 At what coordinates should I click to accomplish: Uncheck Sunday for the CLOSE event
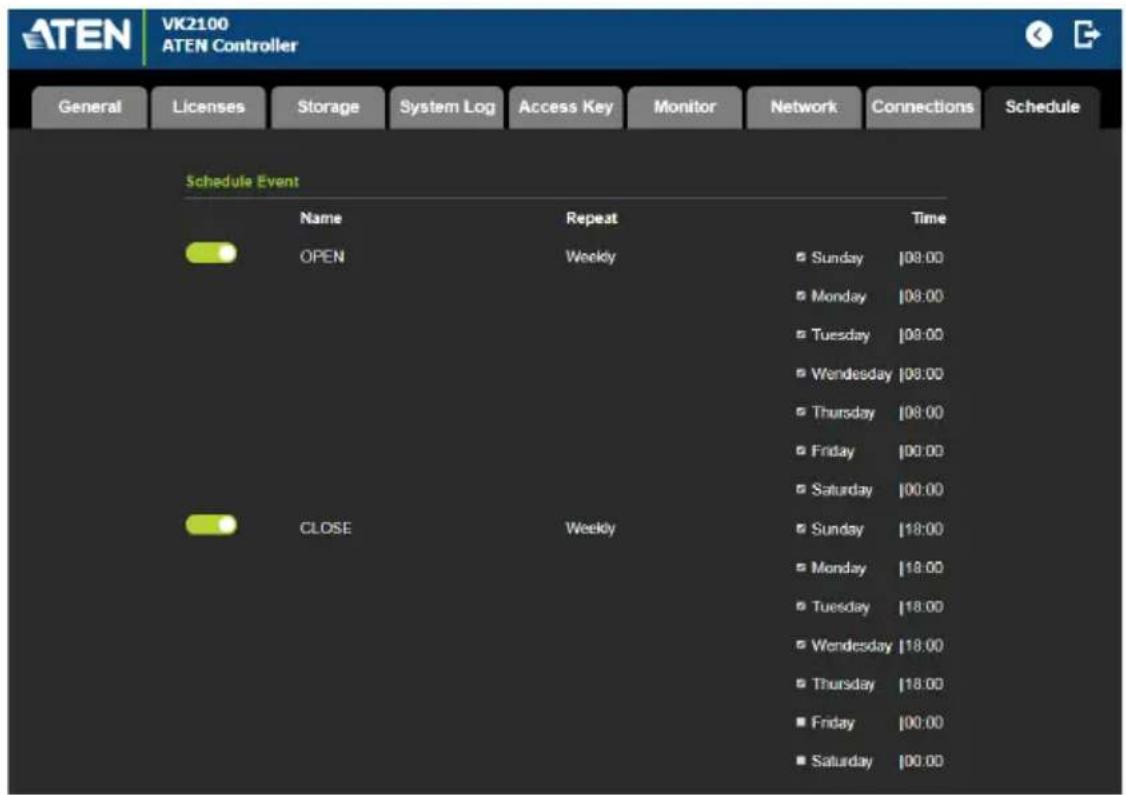click(801, 529)
